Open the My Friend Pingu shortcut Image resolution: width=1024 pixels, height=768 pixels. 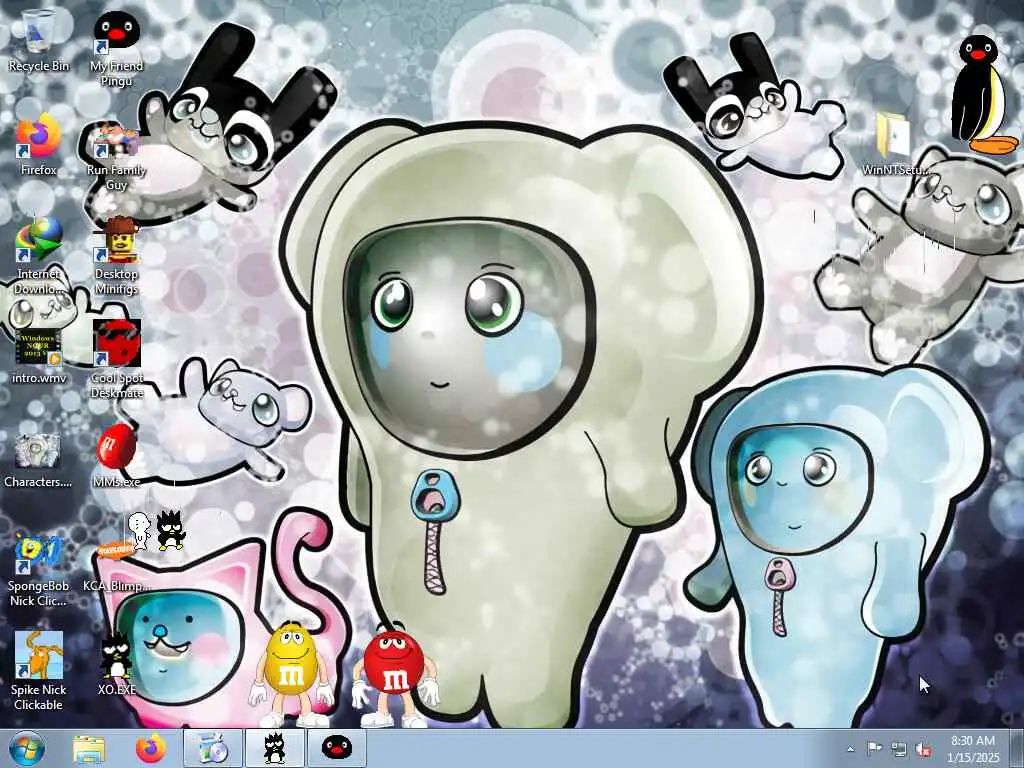(116, 48)
